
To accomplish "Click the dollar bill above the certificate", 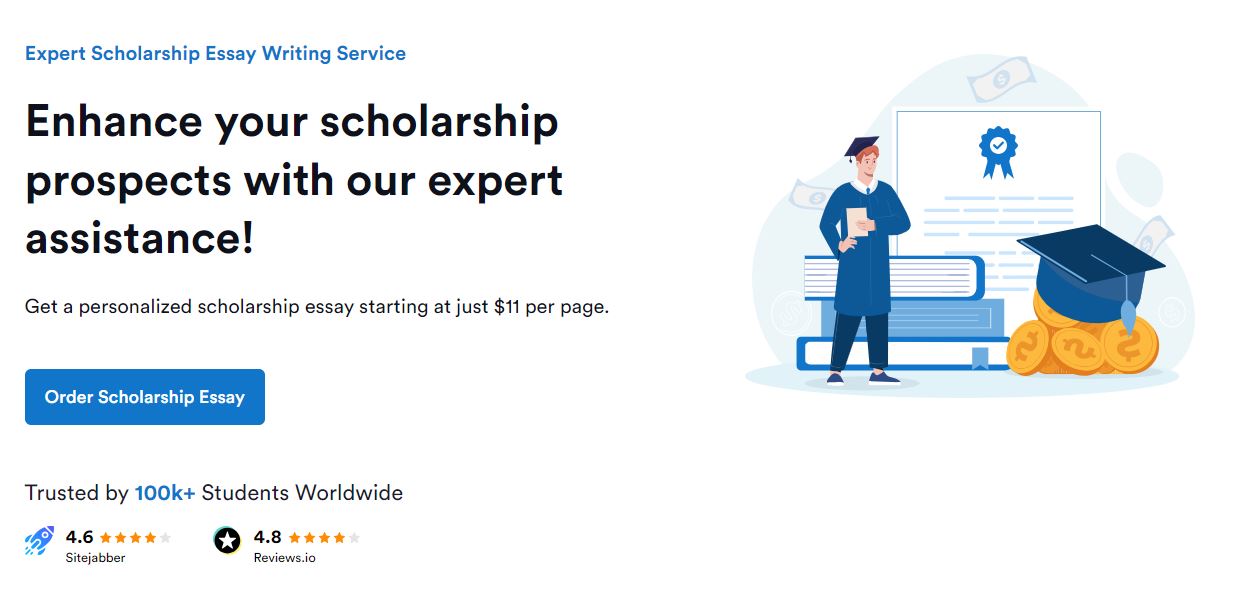I will click(999, 77).
